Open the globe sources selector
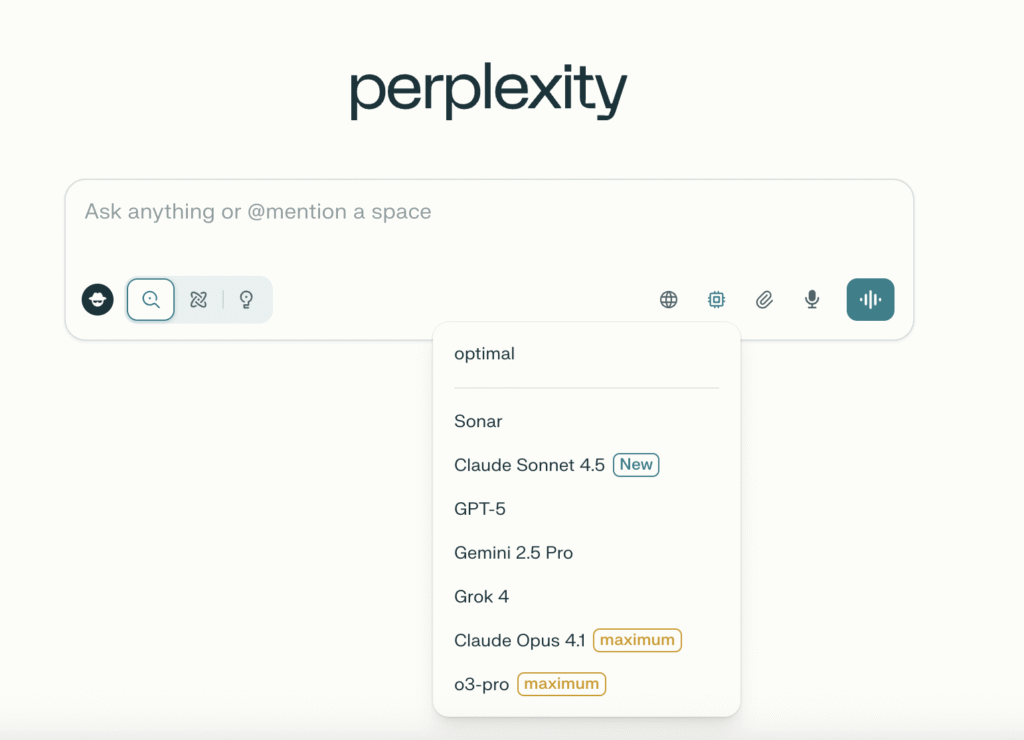 (669, 299)
